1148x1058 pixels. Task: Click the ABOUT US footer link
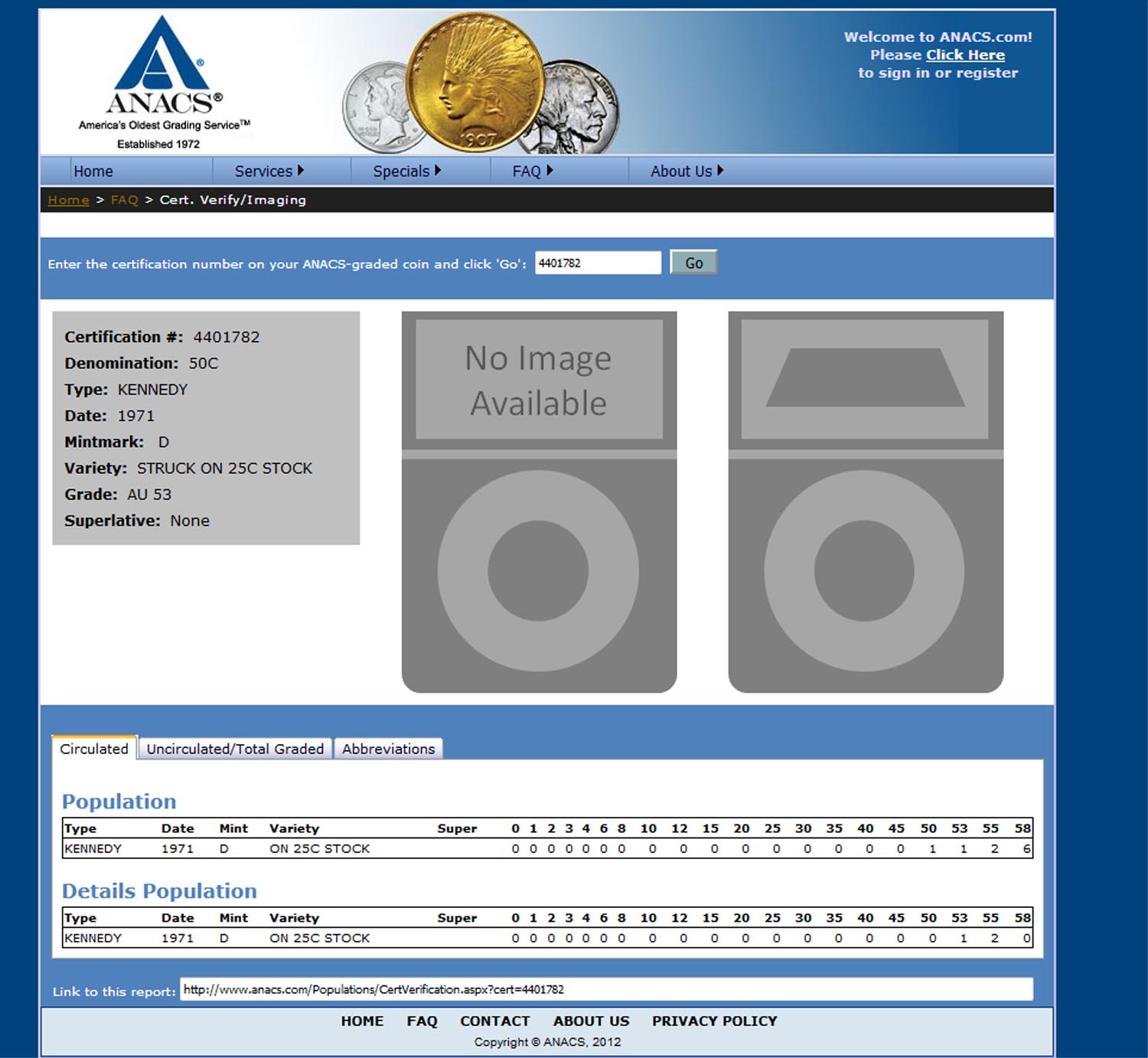click(x=591, y=1020)
